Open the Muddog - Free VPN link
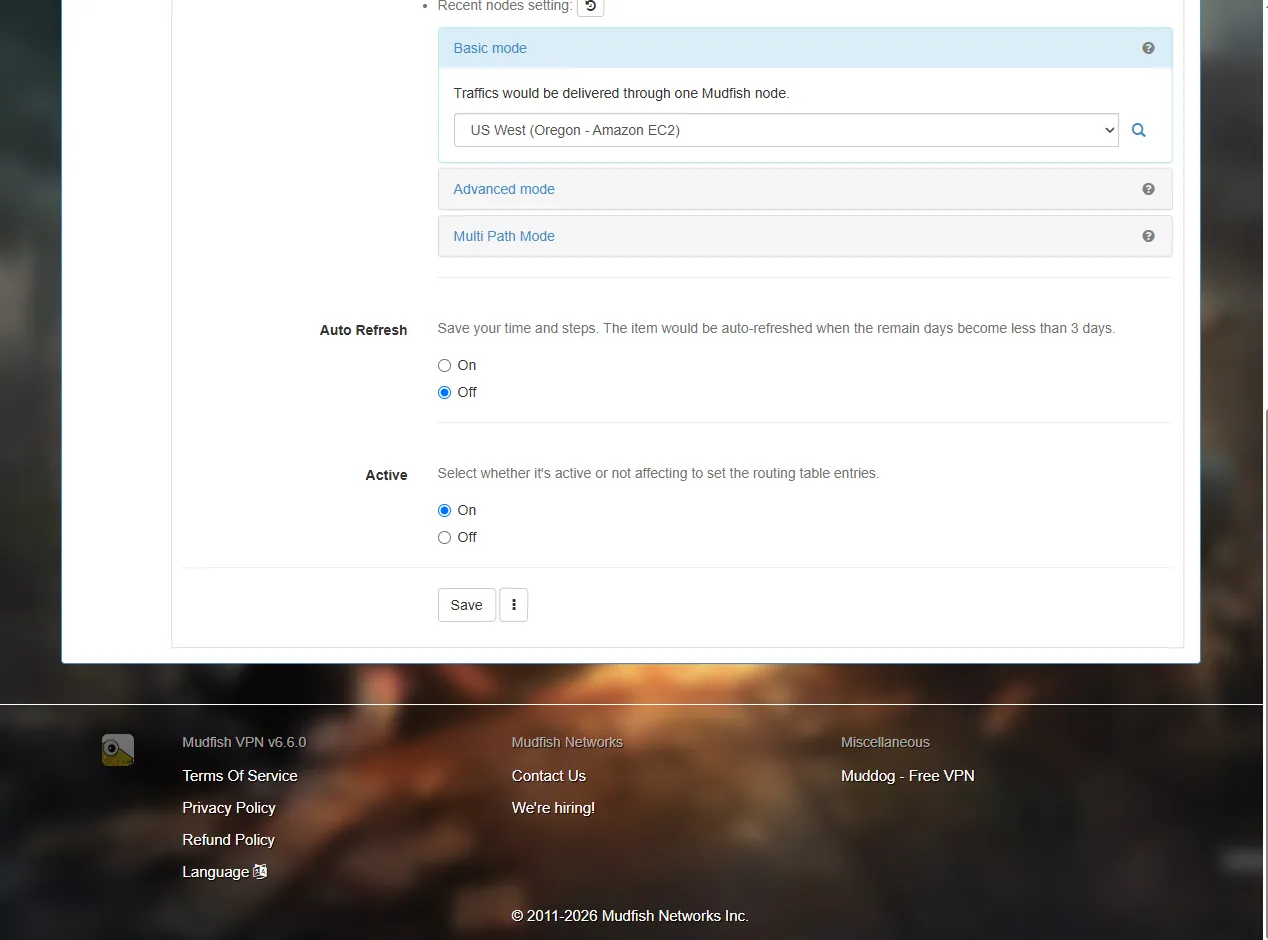Screen dimensions: 1268x940 [908, 776]
